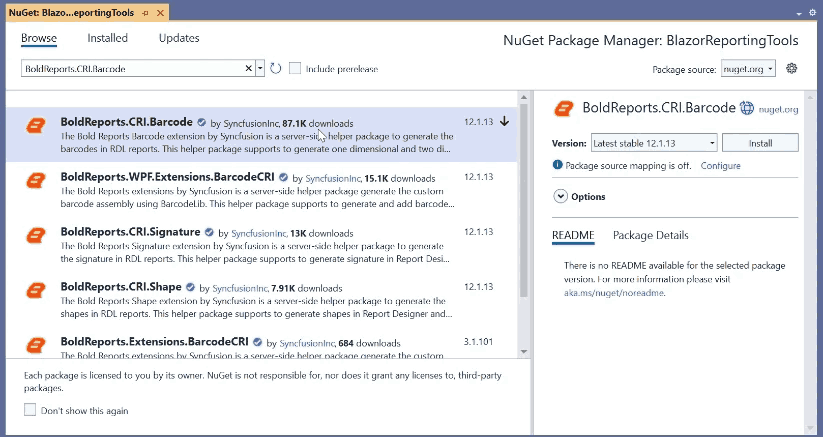The height and width of the screenshot is (437, 823).
Task: Click the info icon by package source mapping
Action: pos(557,165)
